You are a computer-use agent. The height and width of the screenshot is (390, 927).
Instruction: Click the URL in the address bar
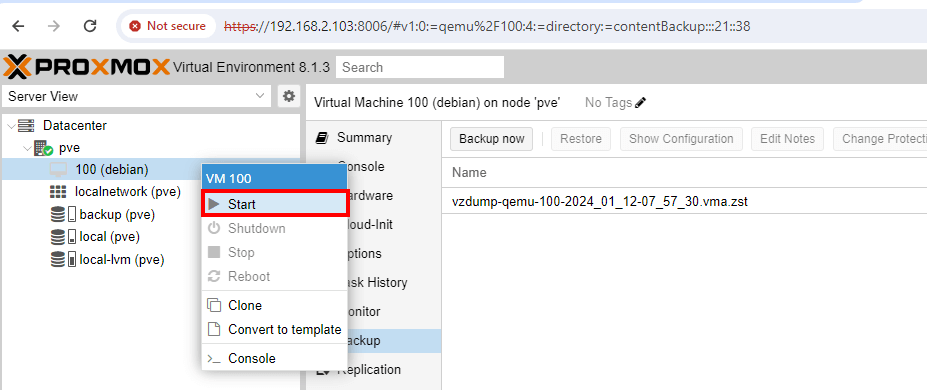487,26
